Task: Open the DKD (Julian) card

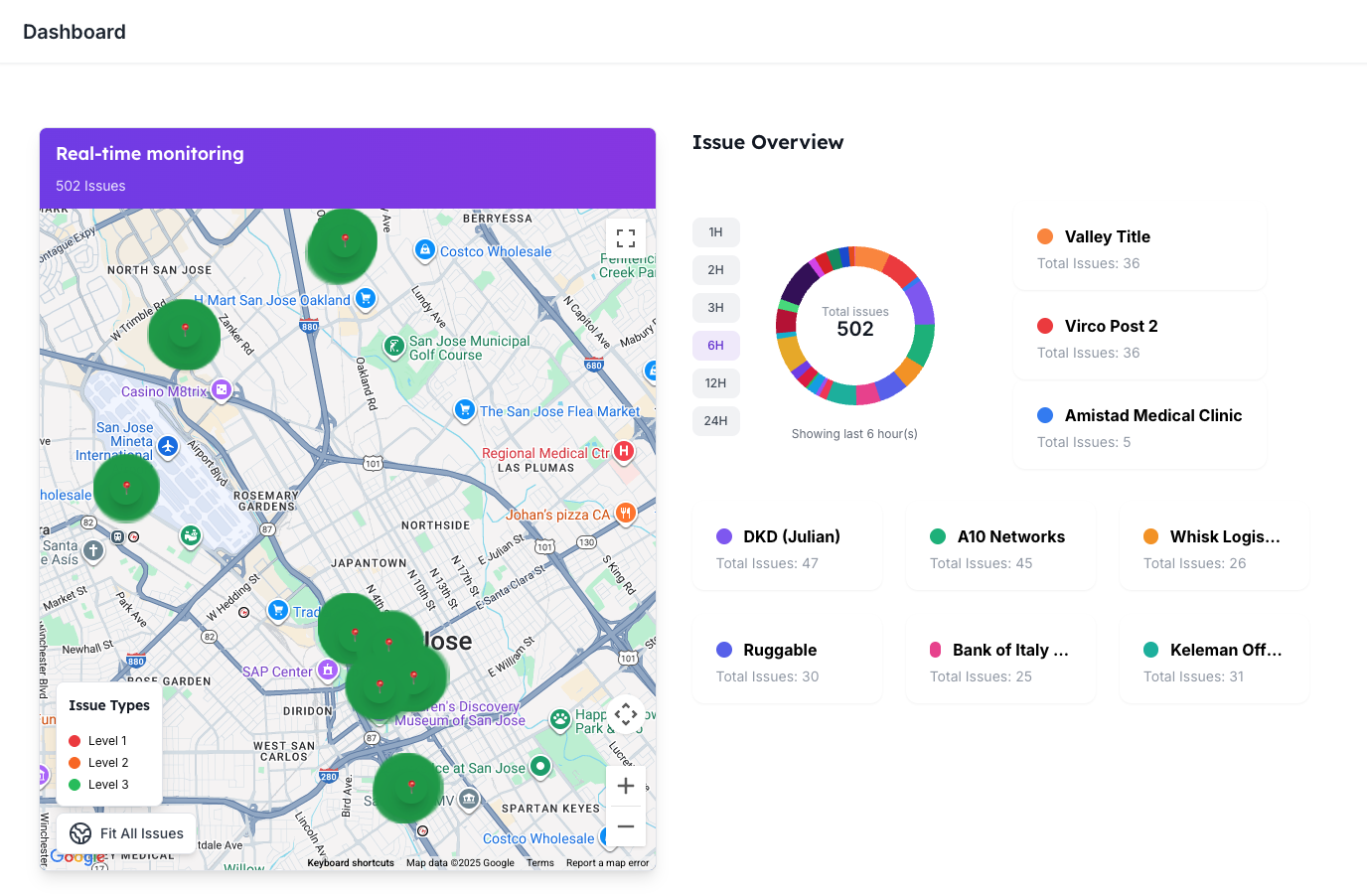Action: [x=787, y=549]
